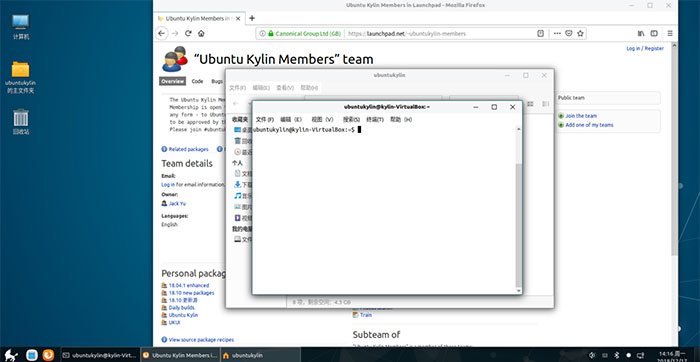Open the 回收站 desktop trash icon
700x362 pixels.
[x=21, y=122]
